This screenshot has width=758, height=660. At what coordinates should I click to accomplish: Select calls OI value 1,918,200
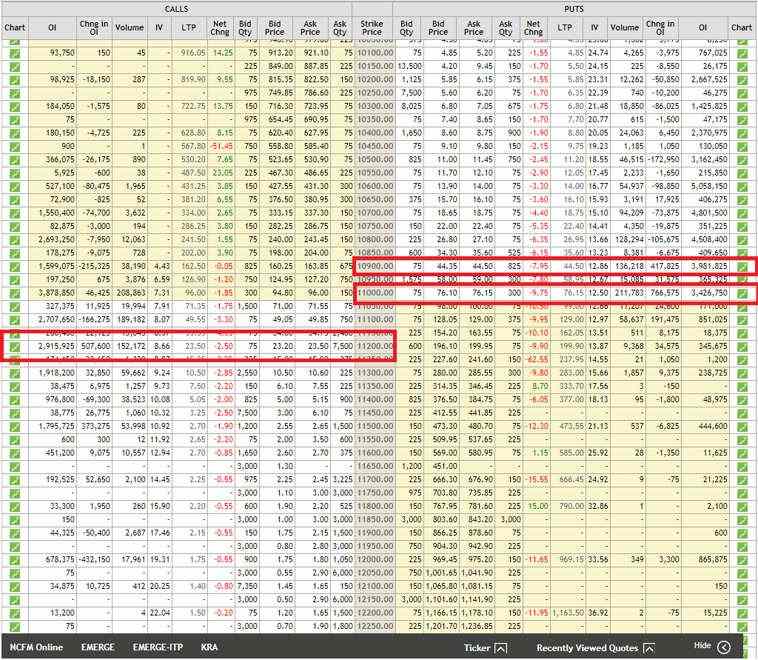pos(56,373)
